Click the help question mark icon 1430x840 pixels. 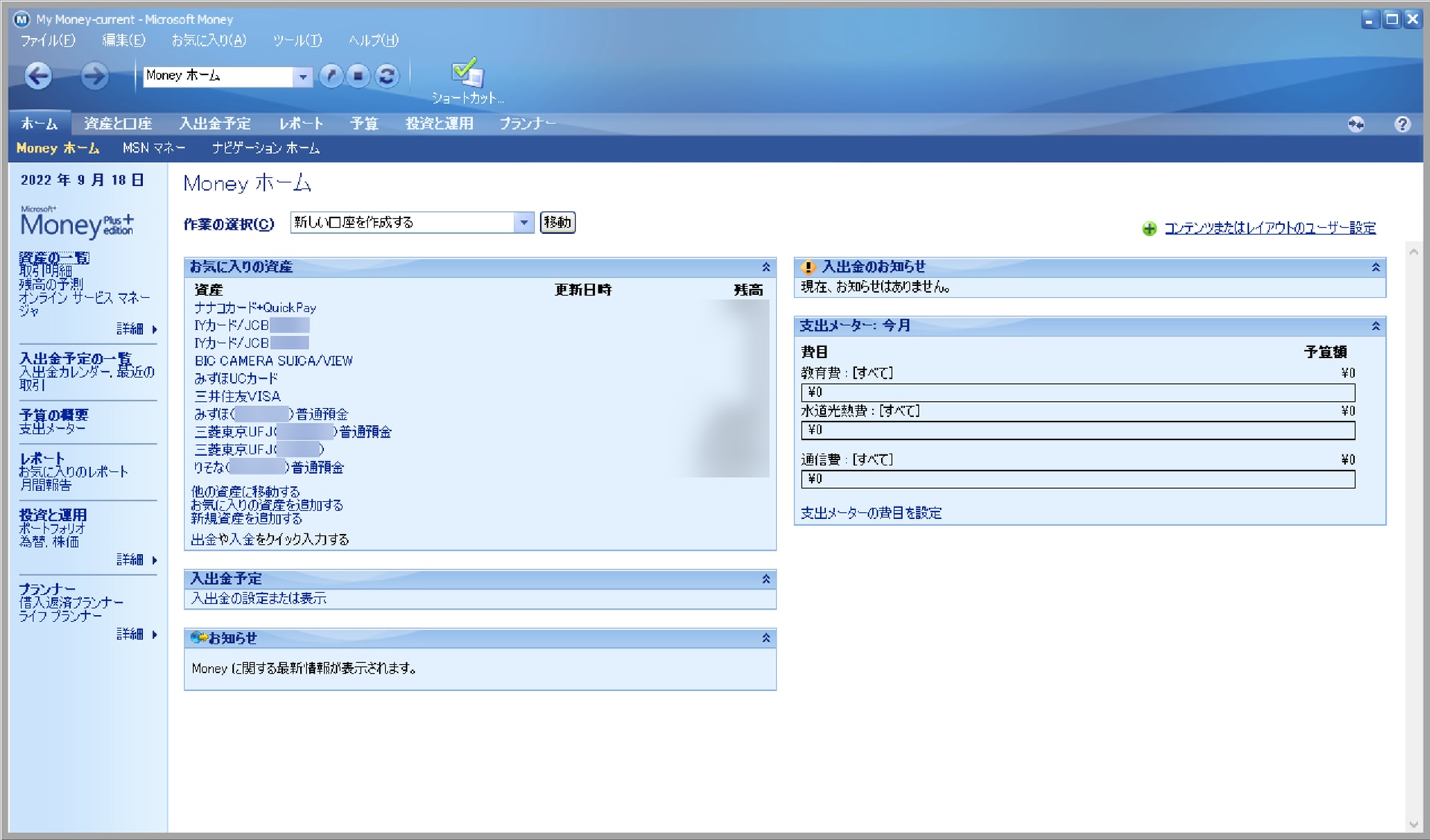tap(1402, 124)
